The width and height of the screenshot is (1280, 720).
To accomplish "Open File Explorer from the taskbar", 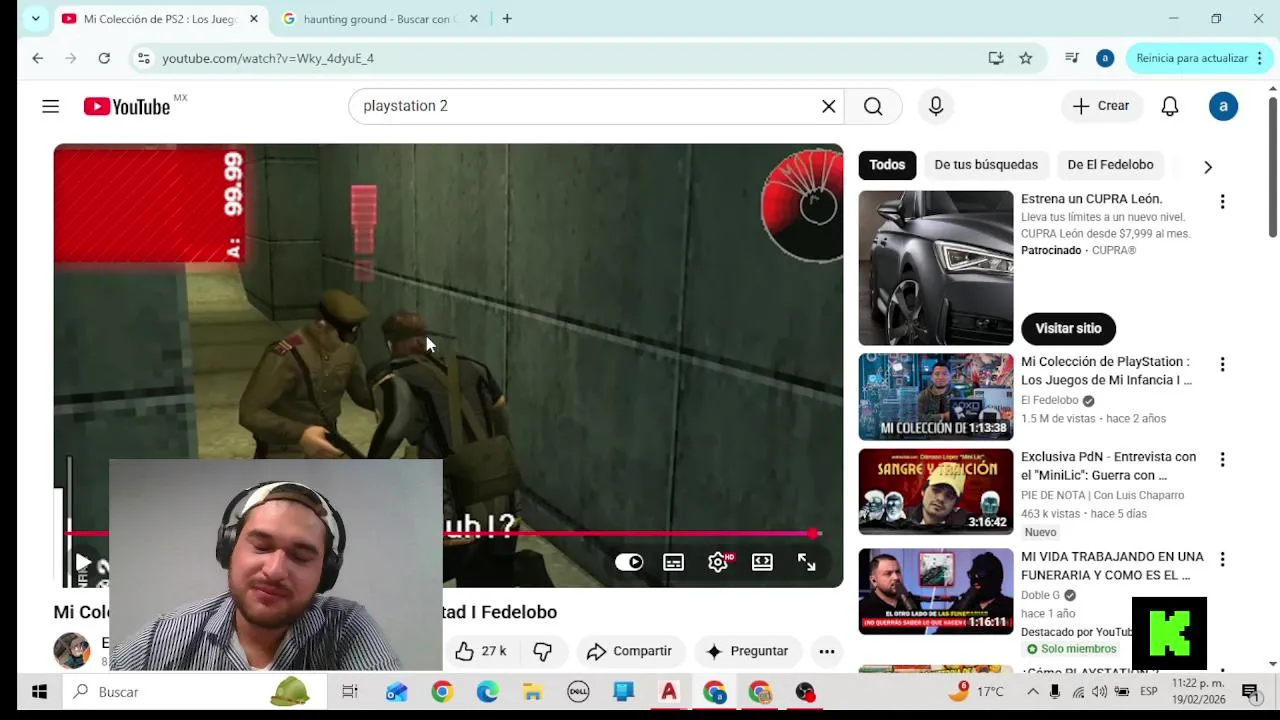I will click(x=533, y=692).
